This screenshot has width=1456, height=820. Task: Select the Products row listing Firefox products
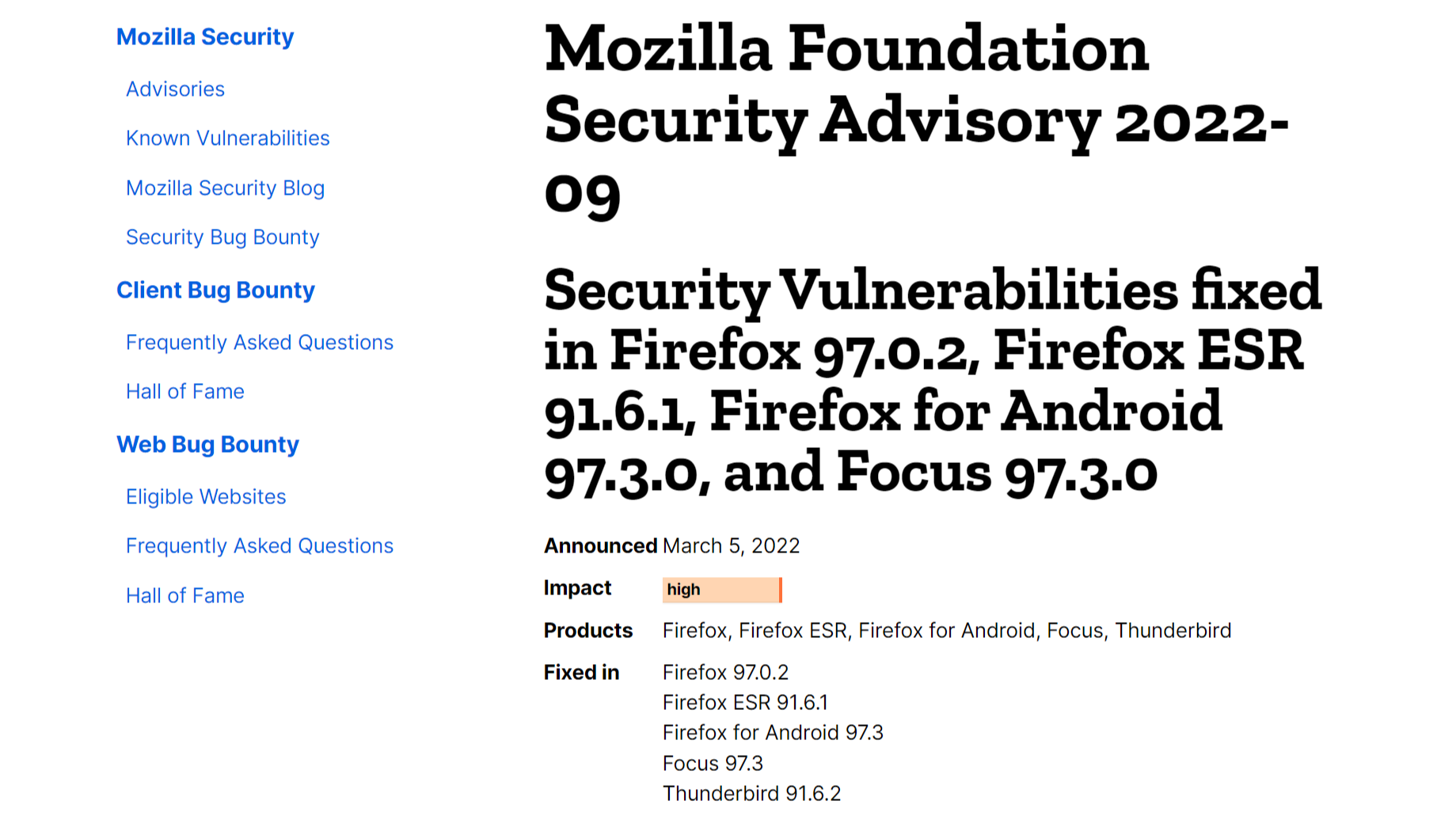947,630
